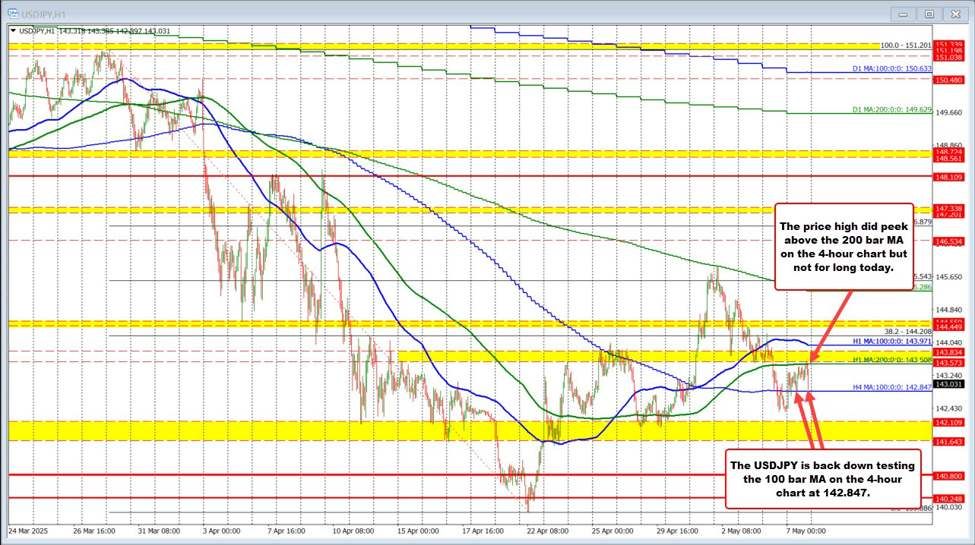
Task: Click the 38.2 - 144.208 retracement label
Action: click(908, 332)
